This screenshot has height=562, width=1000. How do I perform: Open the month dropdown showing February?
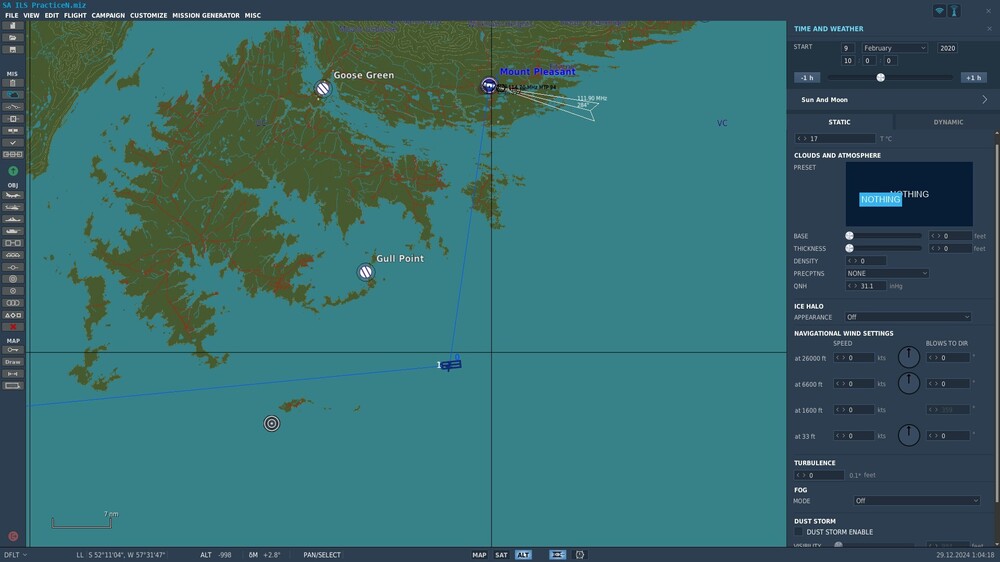pyautogui.click(x=895, y=48)
